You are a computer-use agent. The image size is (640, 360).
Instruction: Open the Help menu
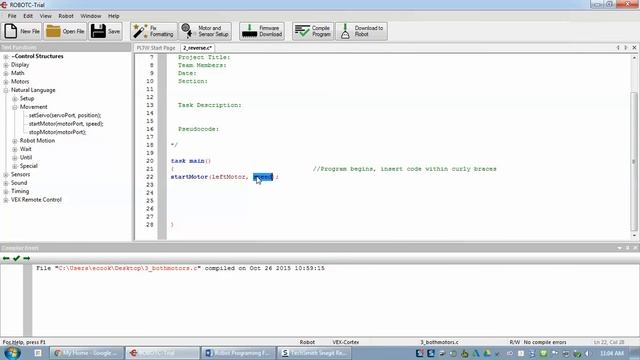113,16
